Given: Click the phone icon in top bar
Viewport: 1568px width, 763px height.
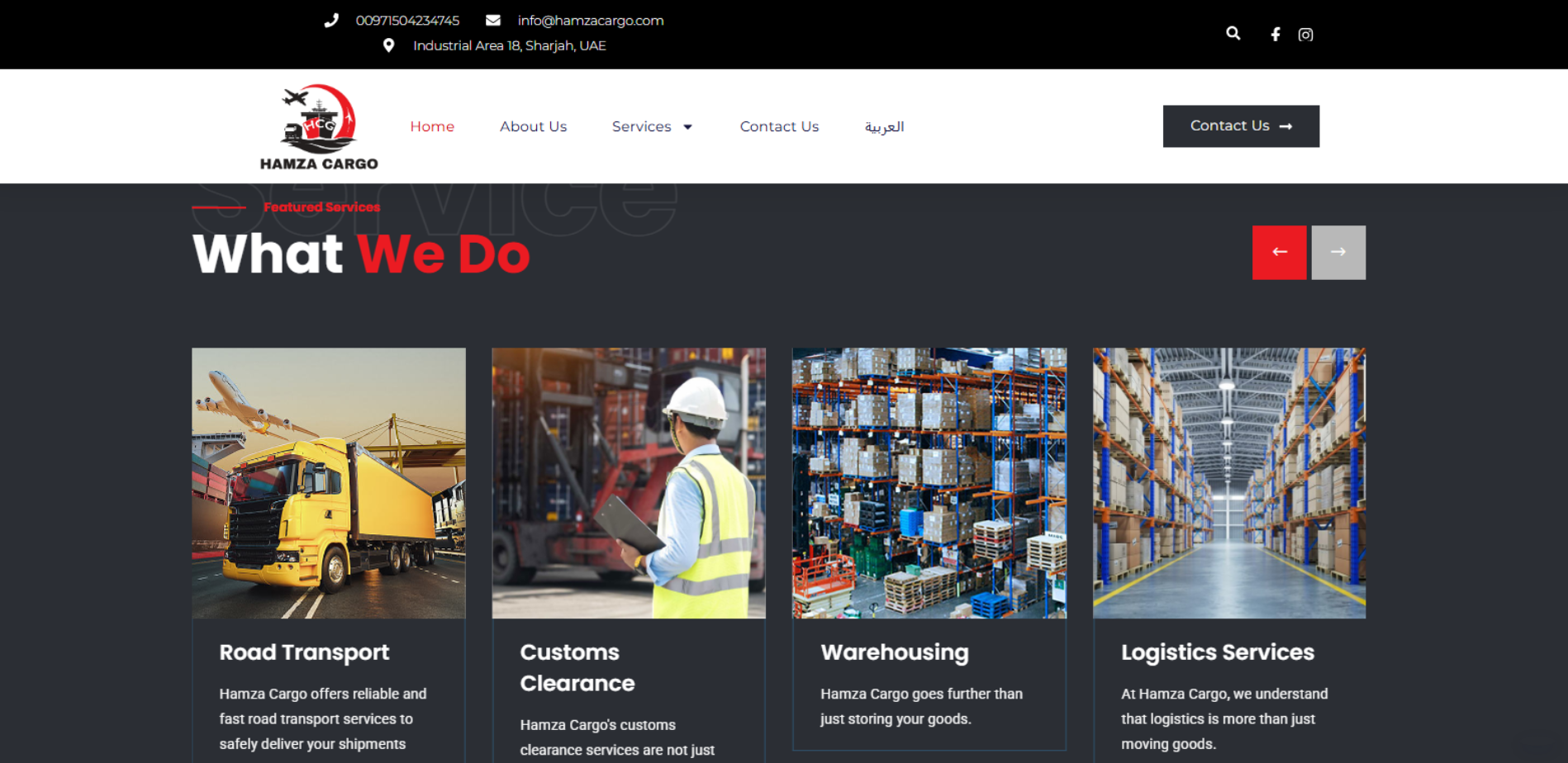Looking at the screenshot, I should point(331,21).
